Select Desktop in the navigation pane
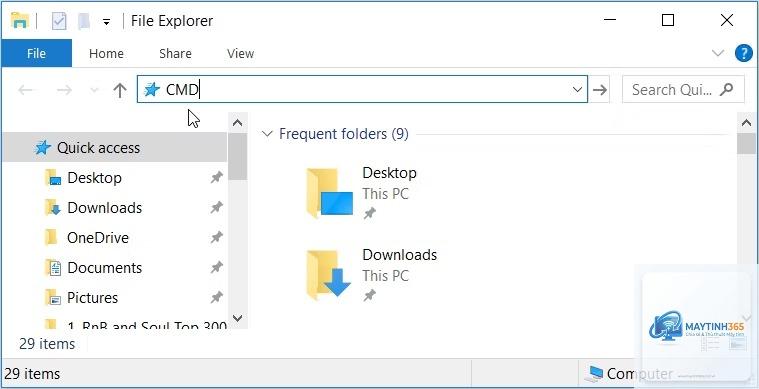759x389 pixels. coord(94,178)
